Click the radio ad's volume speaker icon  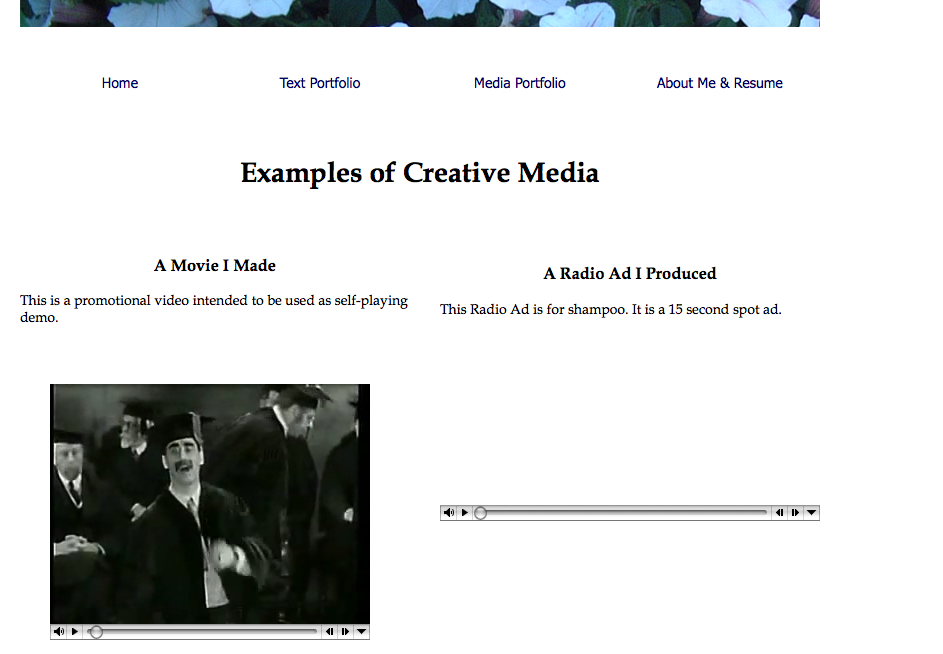coord(449,513)
